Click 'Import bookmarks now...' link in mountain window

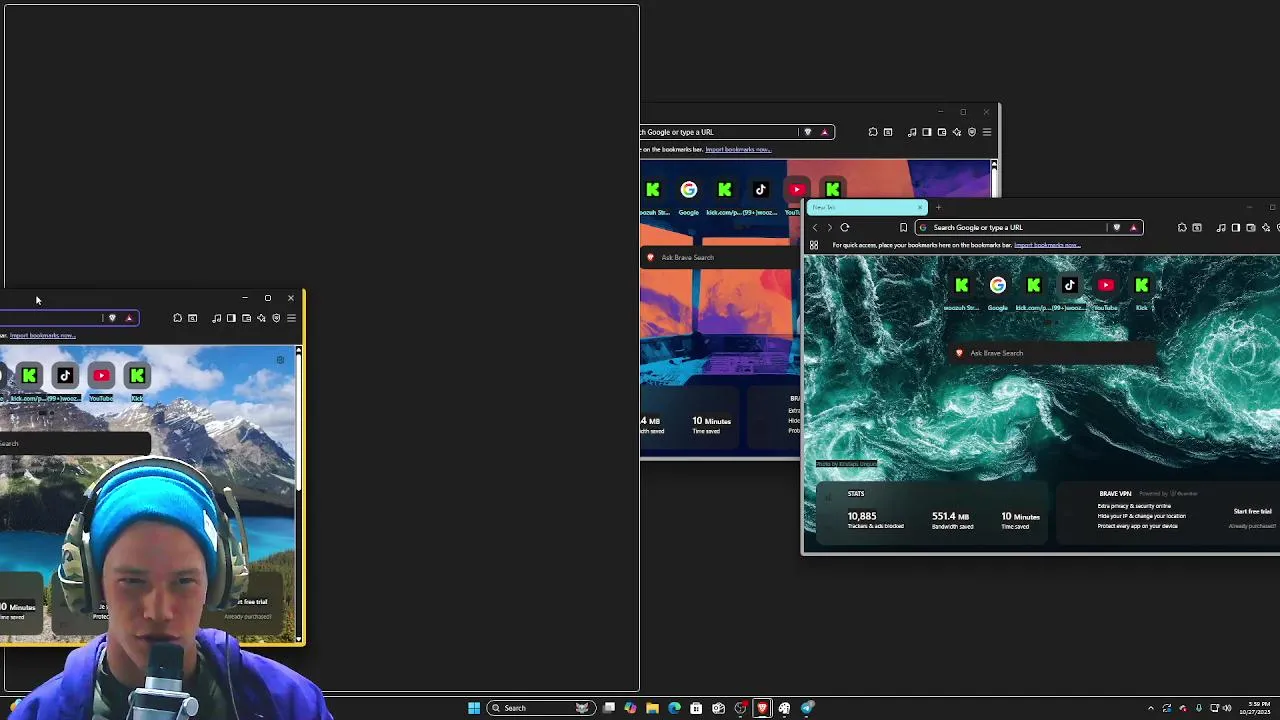pyautogui.click(x=42, y=336)
